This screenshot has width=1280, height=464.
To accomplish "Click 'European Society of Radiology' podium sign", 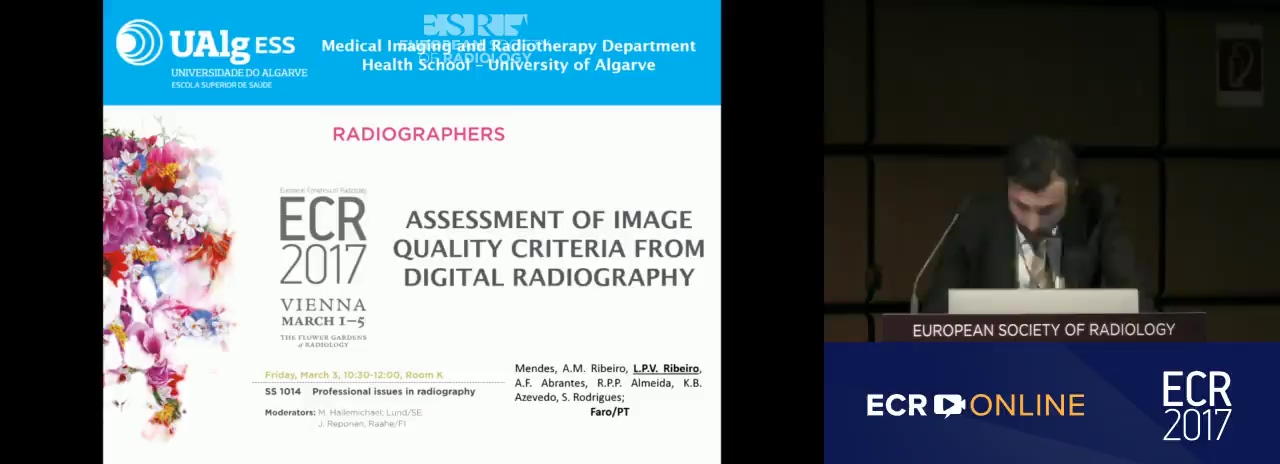I will tap(1043, 329).
